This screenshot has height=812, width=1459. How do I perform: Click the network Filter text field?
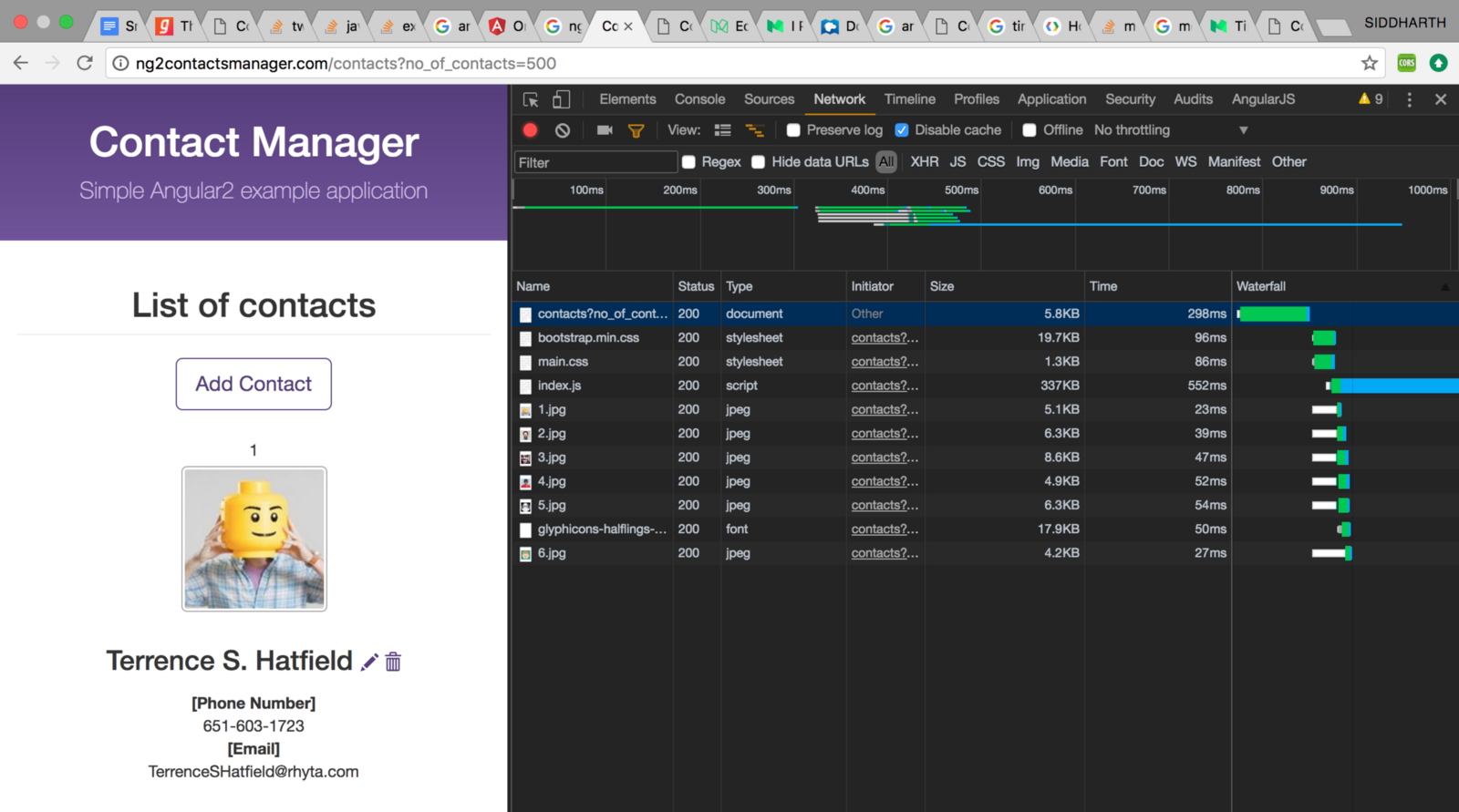coord(595,162)
